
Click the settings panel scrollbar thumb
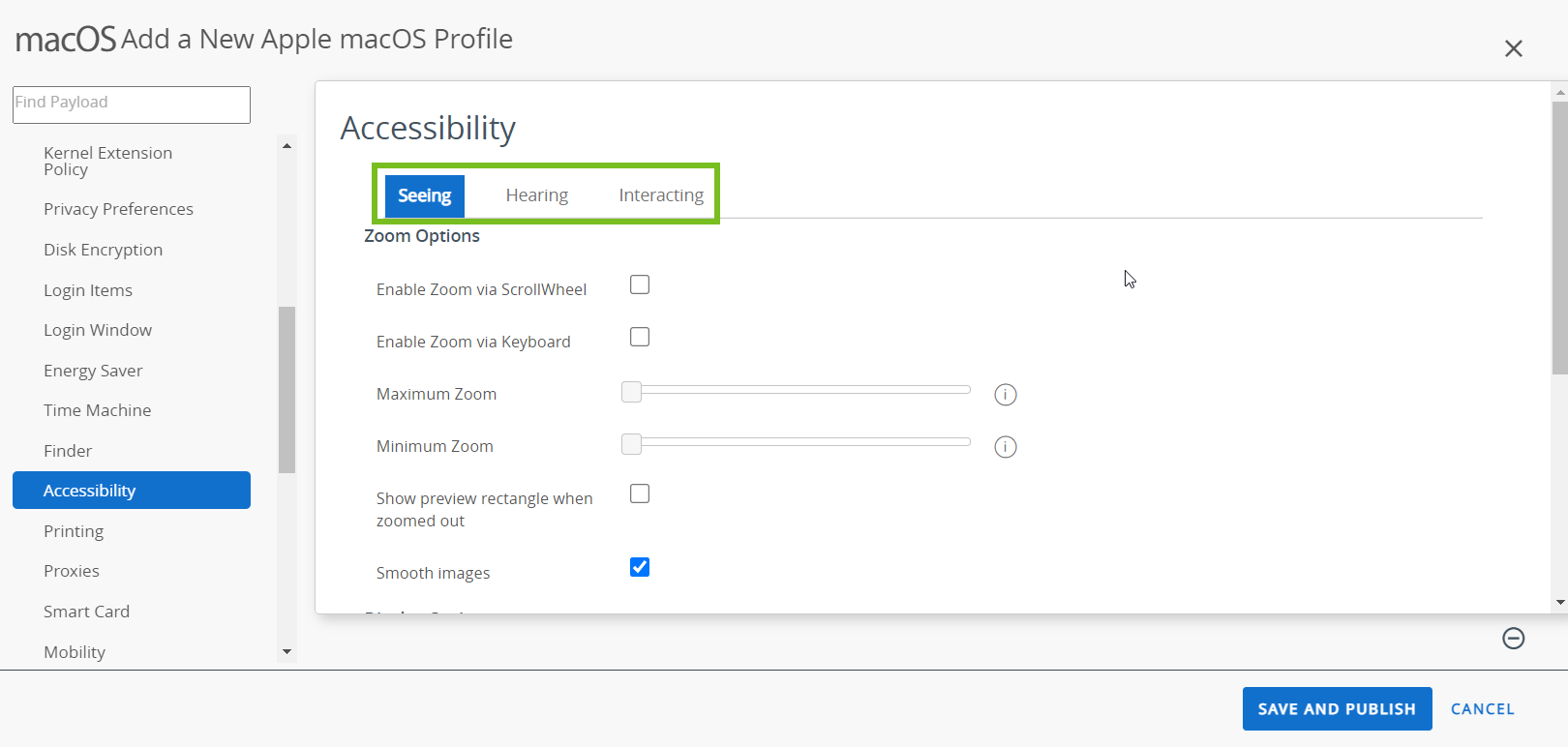[1560, 238]
